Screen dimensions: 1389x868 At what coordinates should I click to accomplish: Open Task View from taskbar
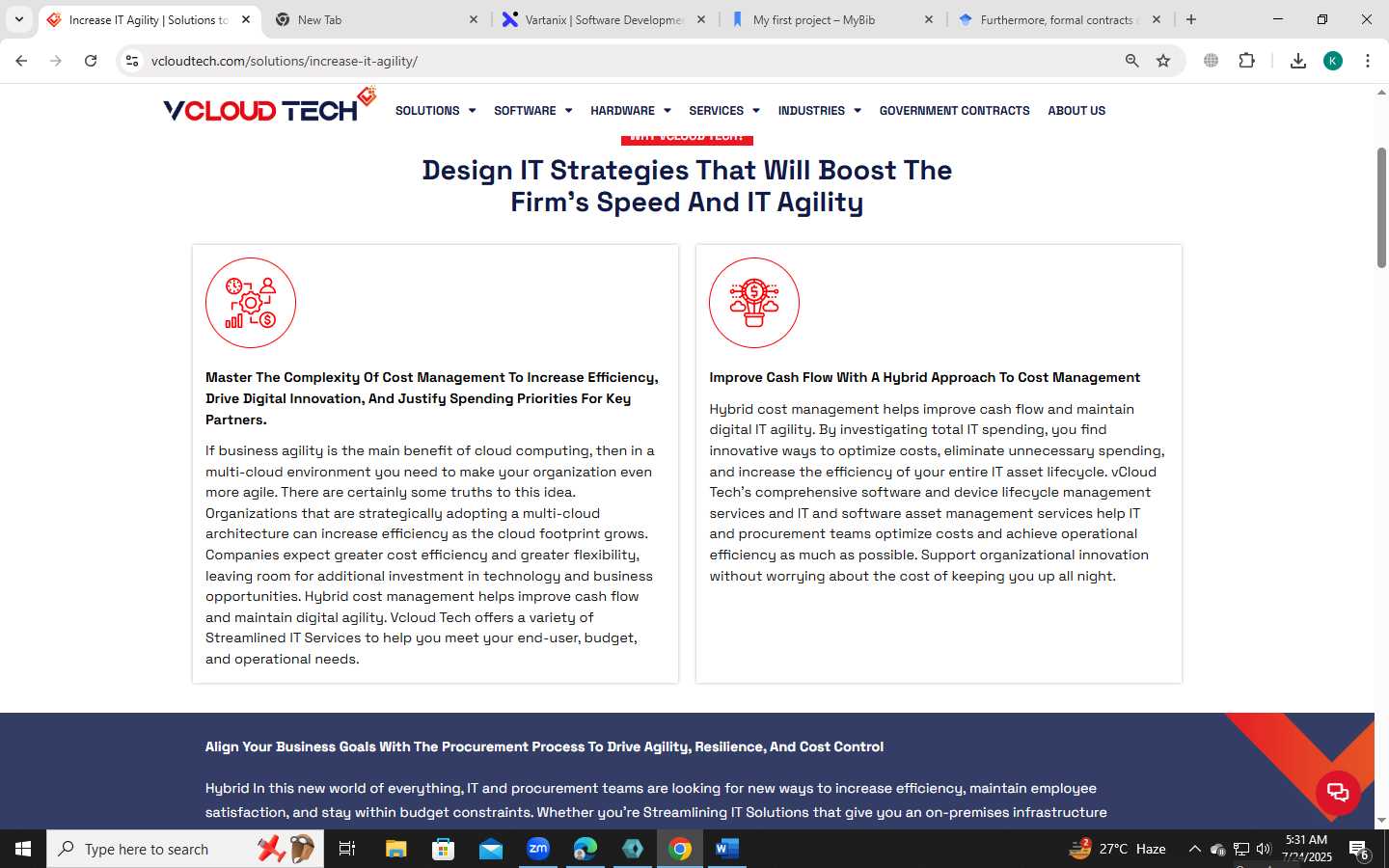347,849
